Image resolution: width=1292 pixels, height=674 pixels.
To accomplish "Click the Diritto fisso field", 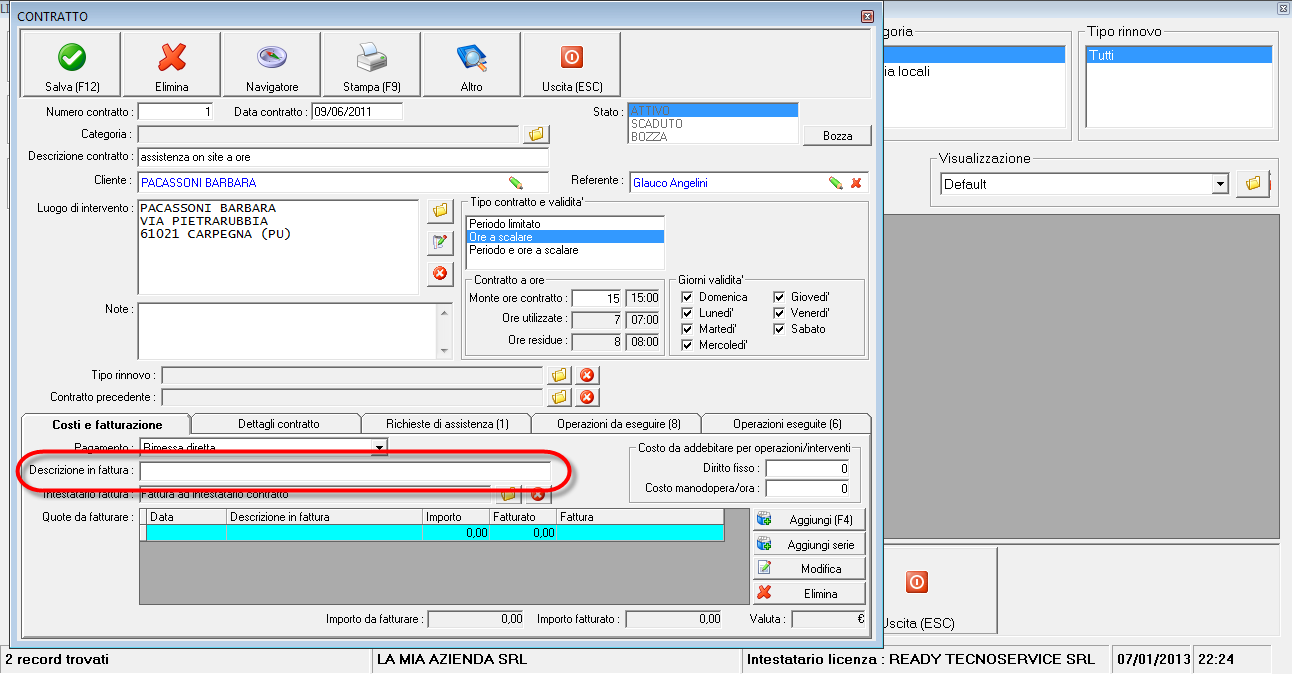I will pos(808,468).
